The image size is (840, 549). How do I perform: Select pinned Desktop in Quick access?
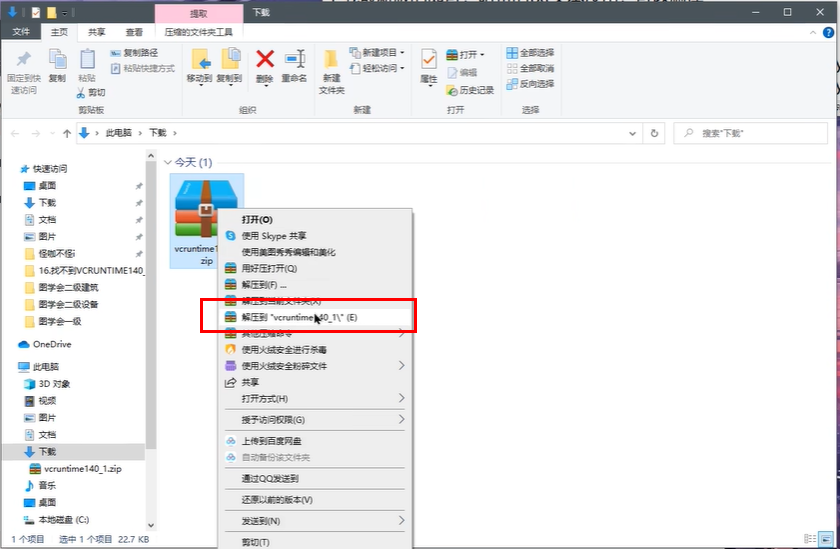47,186
